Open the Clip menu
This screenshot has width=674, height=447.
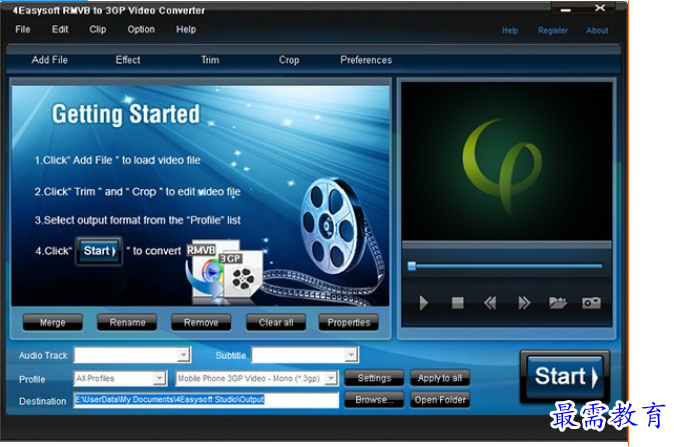tap(98, 29)
